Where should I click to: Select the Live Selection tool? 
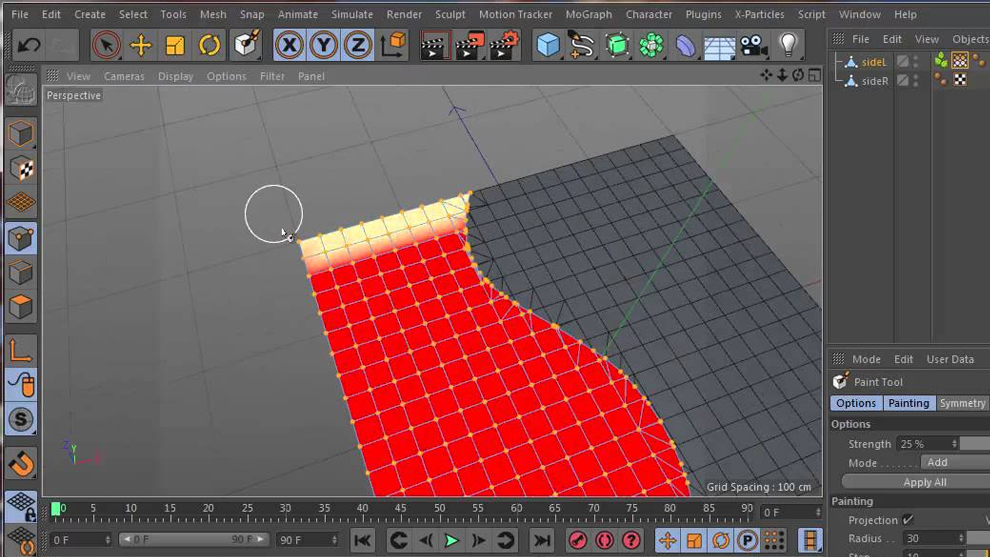coord(106,45)
